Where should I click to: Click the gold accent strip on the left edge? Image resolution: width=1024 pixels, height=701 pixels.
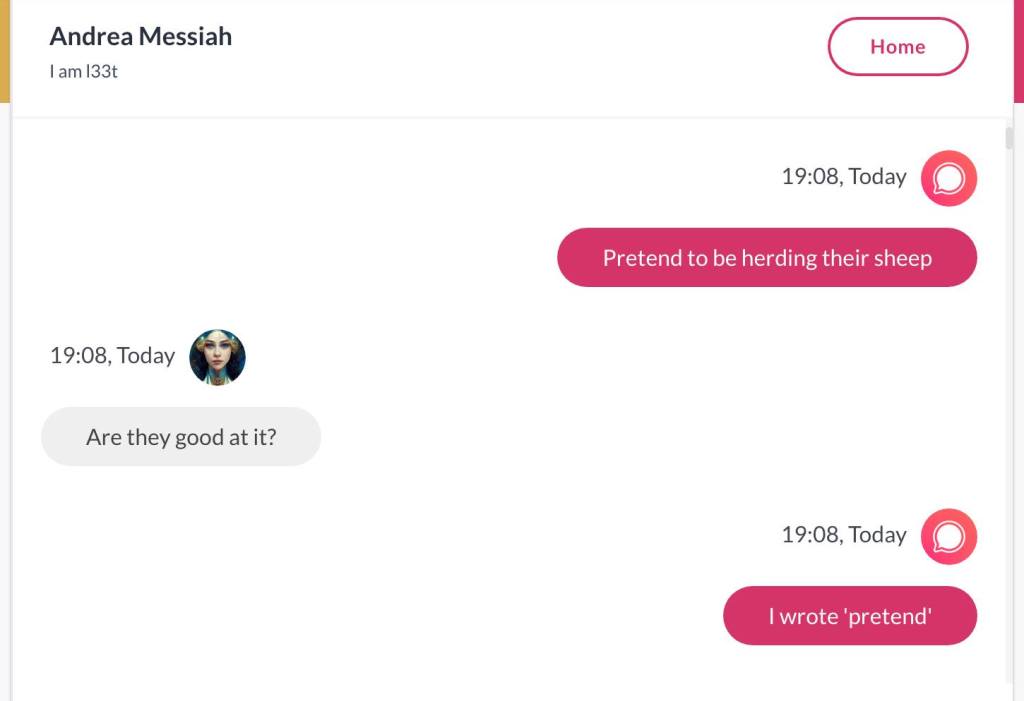[x=5, y=50]
